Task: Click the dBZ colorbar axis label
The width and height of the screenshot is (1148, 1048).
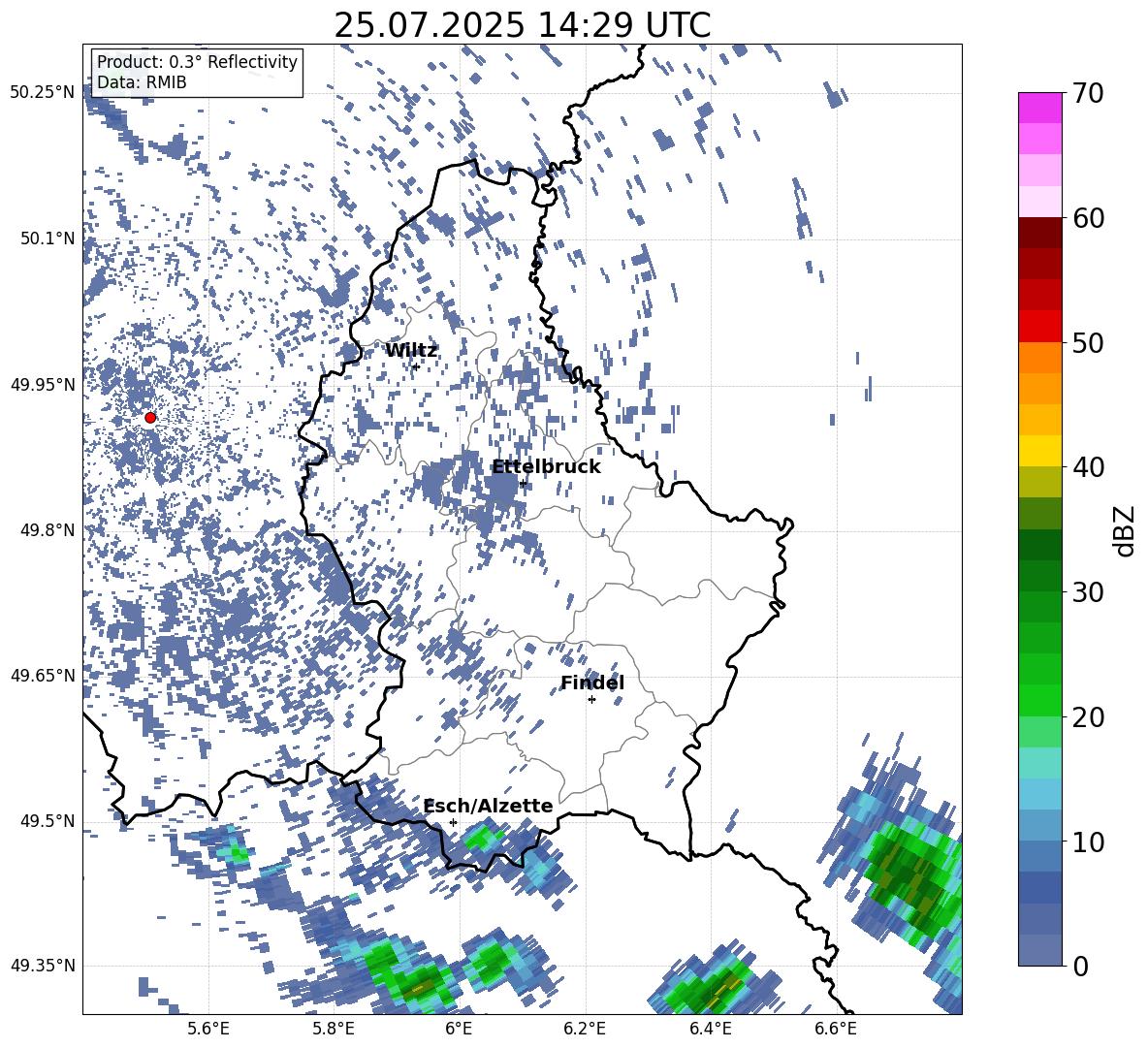Action: 1126,530
